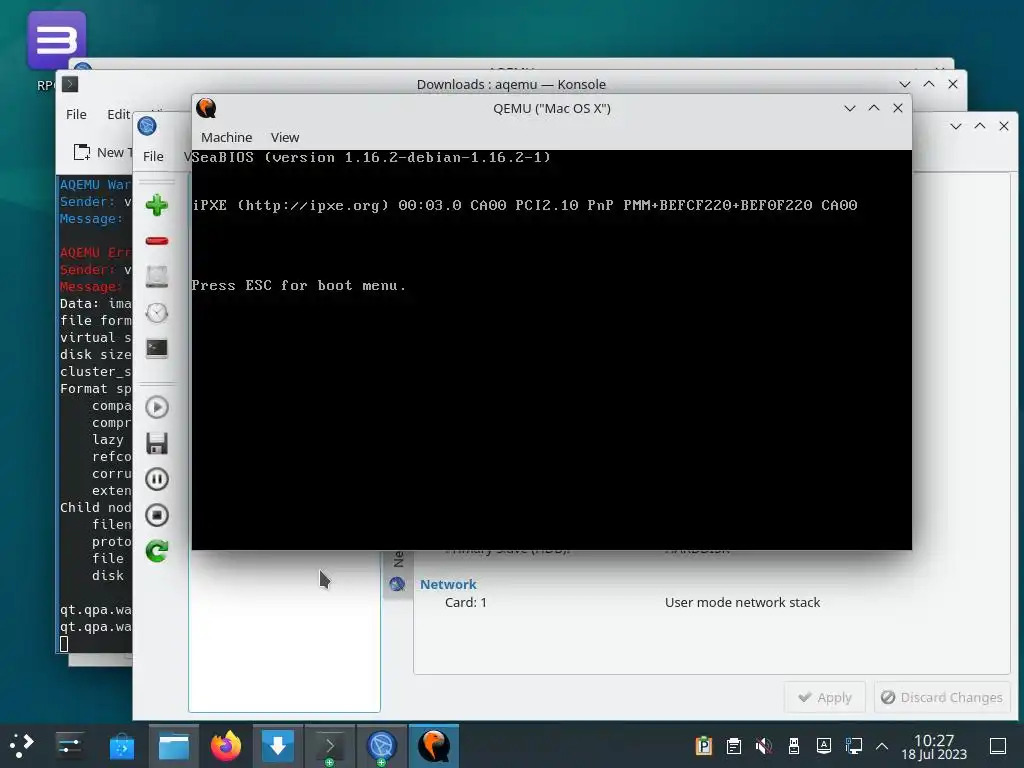Screen dimensions: 1024x768
Task: Open the Edit menu in the Konsole window
Action: [119, 114]
